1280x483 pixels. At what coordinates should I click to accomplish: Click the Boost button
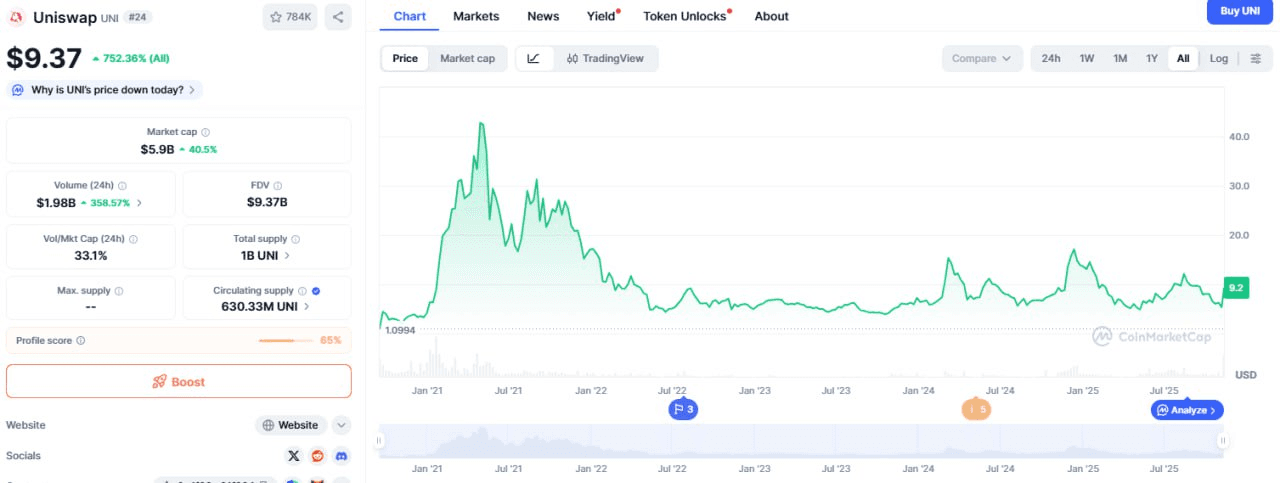(179, 382)
